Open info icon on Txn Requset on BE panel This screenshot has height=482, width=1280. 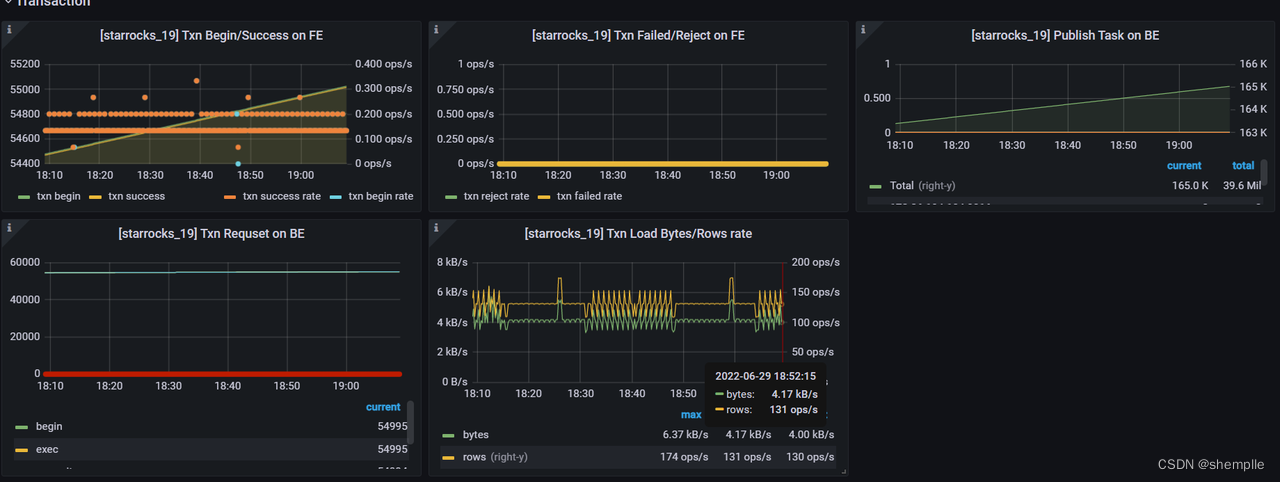point(9,228)
